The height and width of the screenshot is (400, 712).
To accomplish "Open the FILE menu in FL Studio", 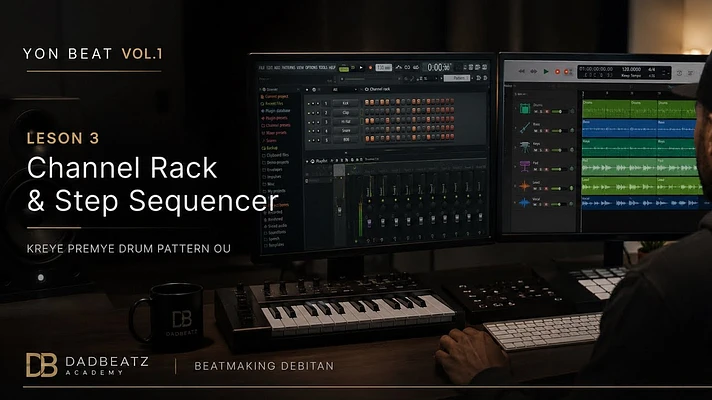I will point(262,68).
